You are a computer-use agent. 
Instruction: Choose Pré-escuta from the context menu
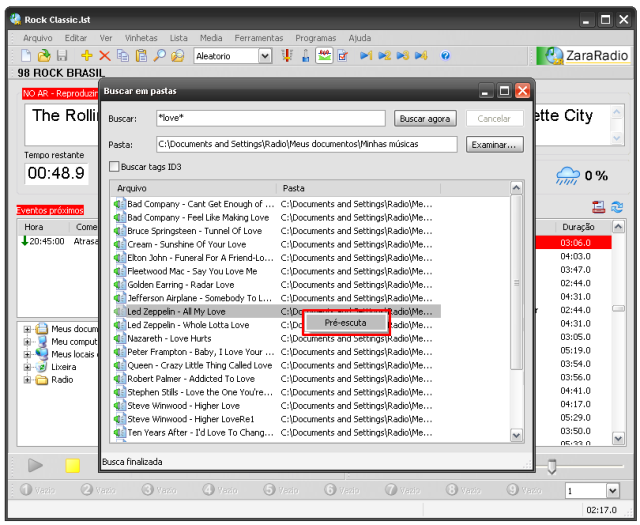pyautogui.click(x=346, y=323)
